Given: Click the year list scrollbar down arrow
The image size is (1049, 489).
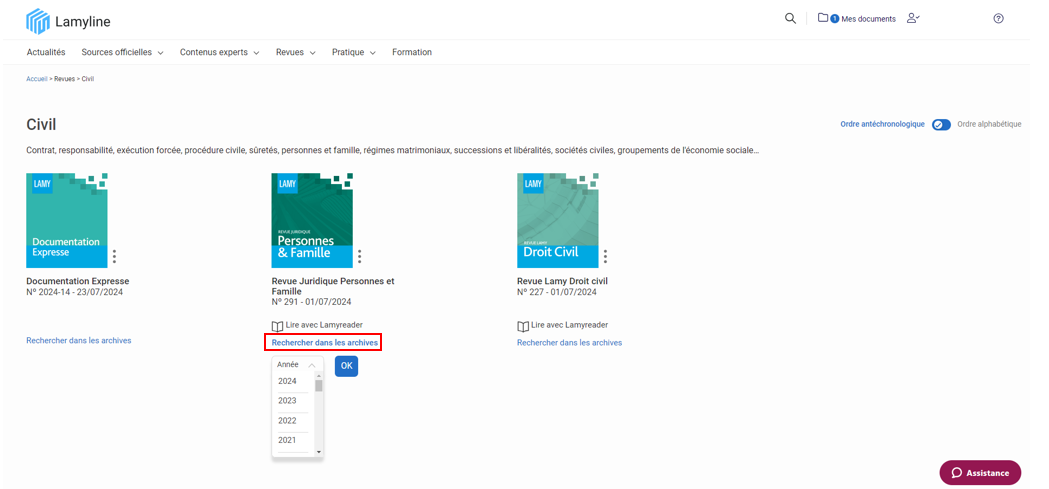Looking at the screenshot, I should [x=319, y=452].
